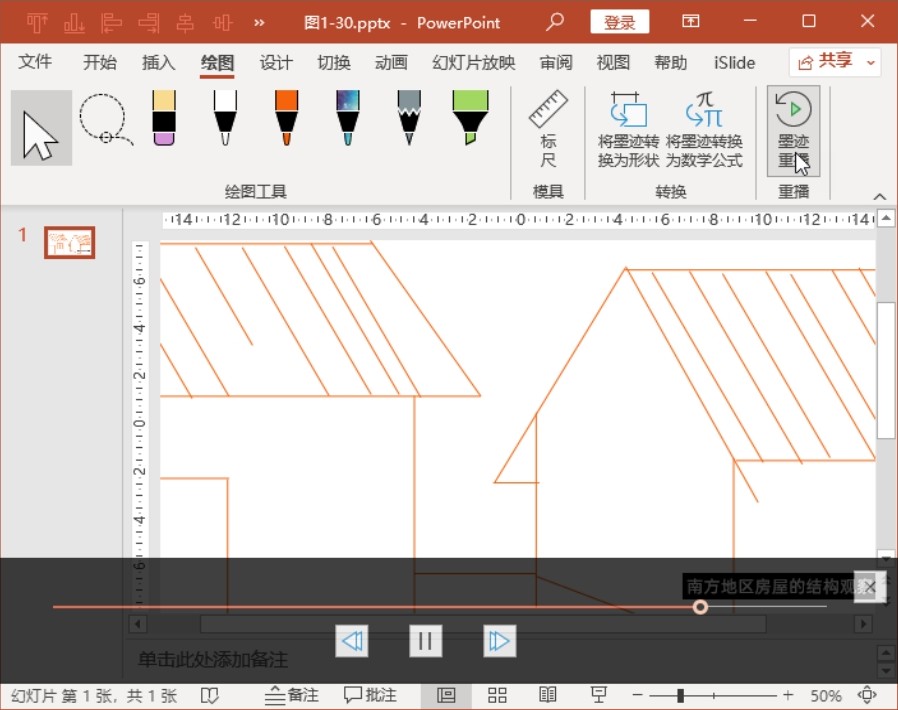Step backward in the ink replay
Image resolution: width=898 pixels, height=710 pixels.
click(x=352, y=641)
